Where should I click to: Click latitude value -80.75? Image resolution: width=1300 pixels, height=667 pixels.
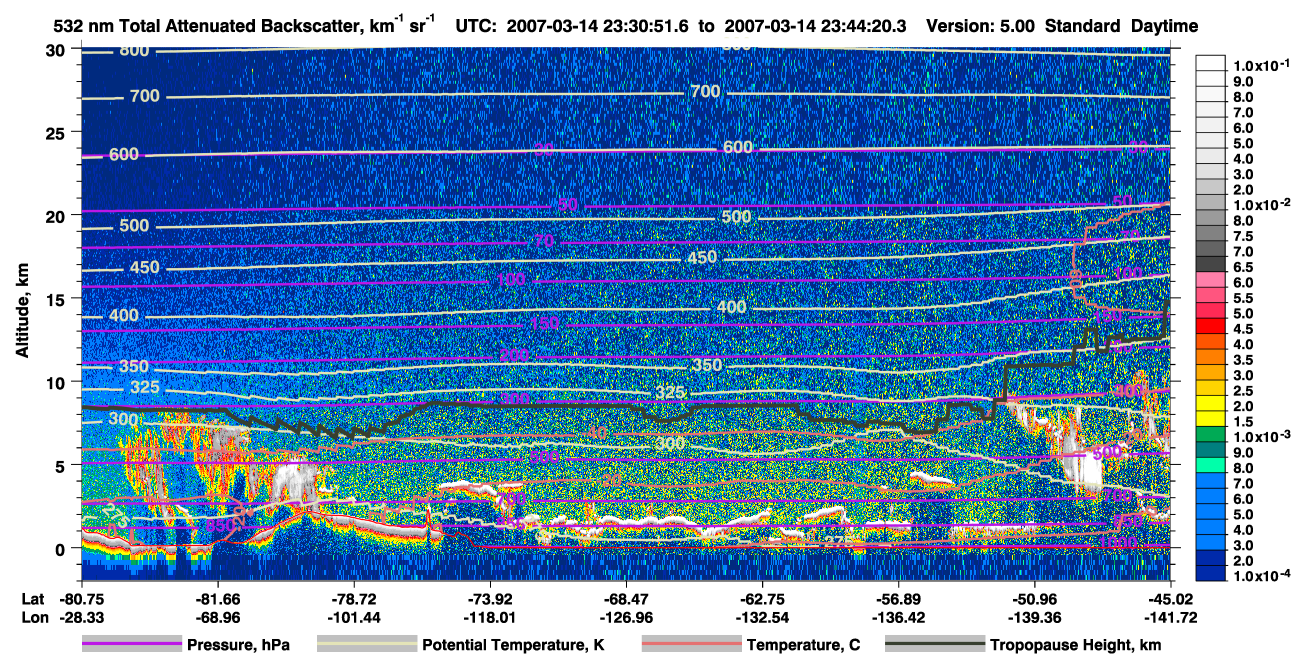(81, 598)
